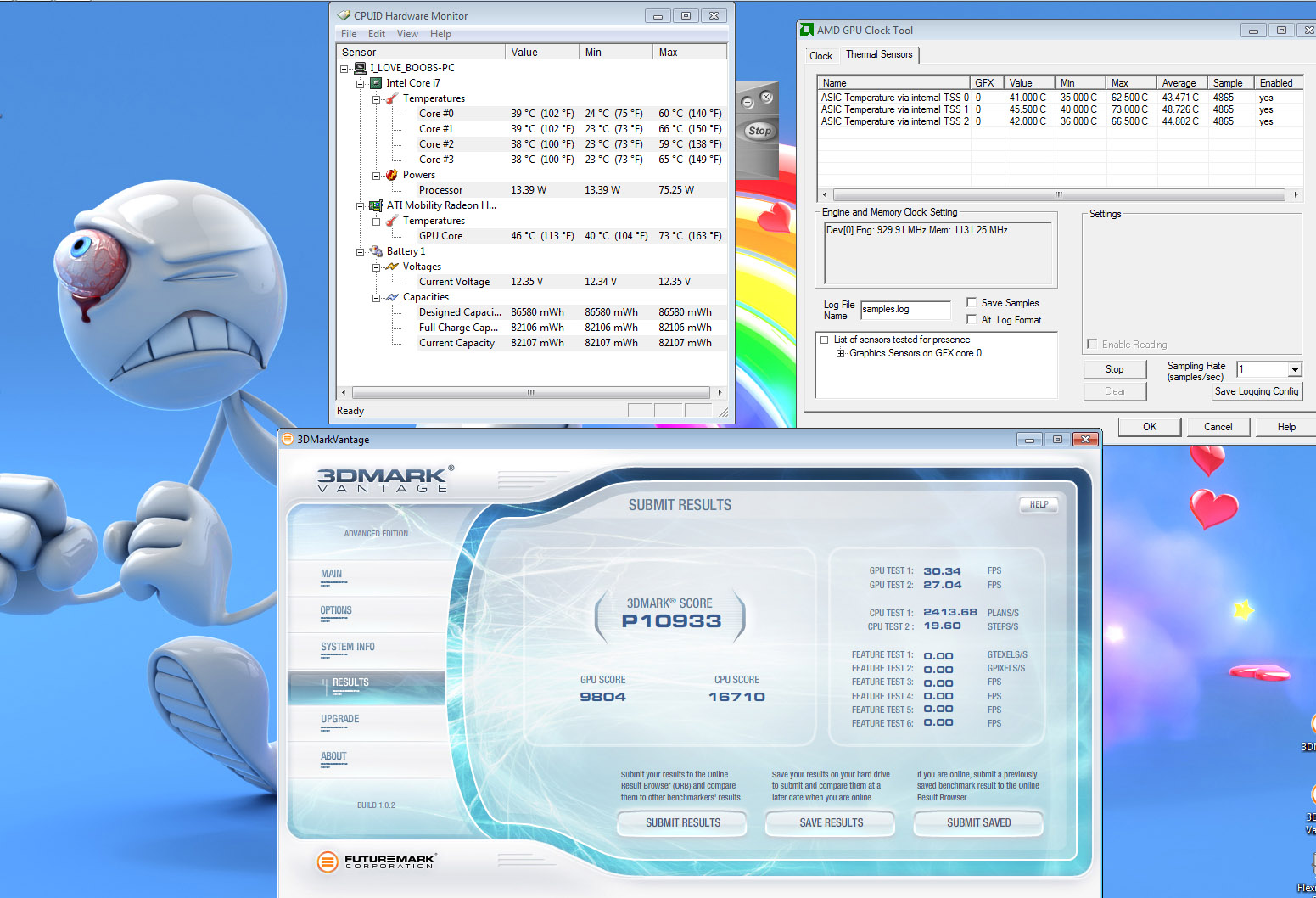Click Cancel in AMD GPU Clock Tool
Image resolution: width=1316 pixels, height=898 pixels.
pyautogui.click(x=1218, y=427)
